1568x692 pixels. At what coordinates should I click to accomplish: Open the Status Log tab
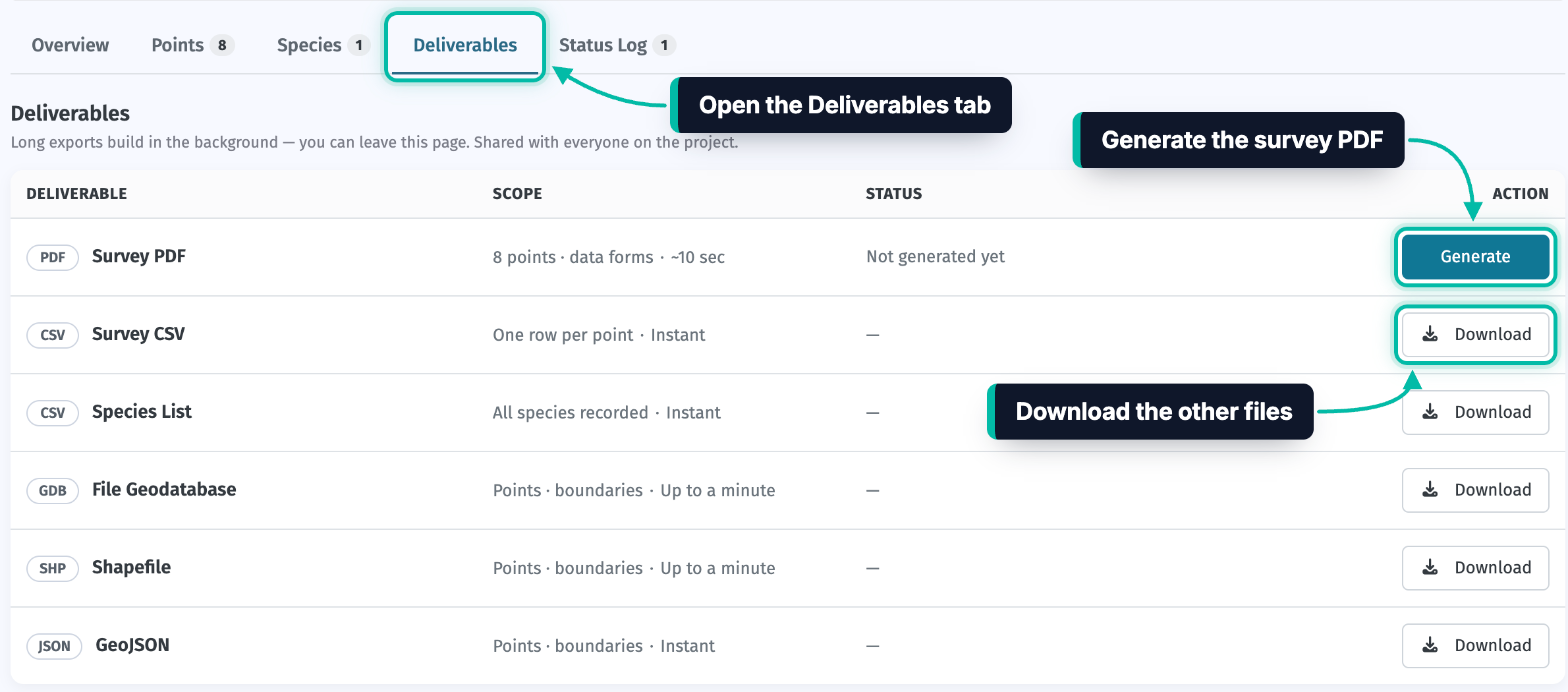coord(617,45)
